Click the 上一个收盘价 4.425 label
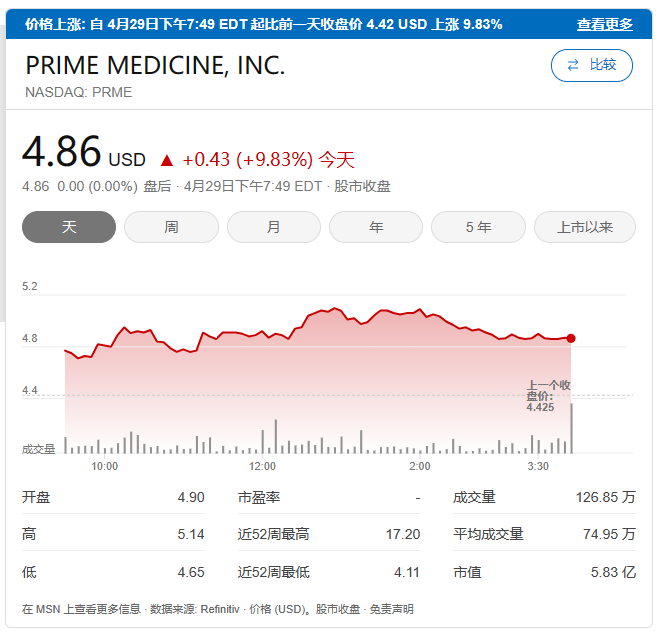 [x=548, y=396]
